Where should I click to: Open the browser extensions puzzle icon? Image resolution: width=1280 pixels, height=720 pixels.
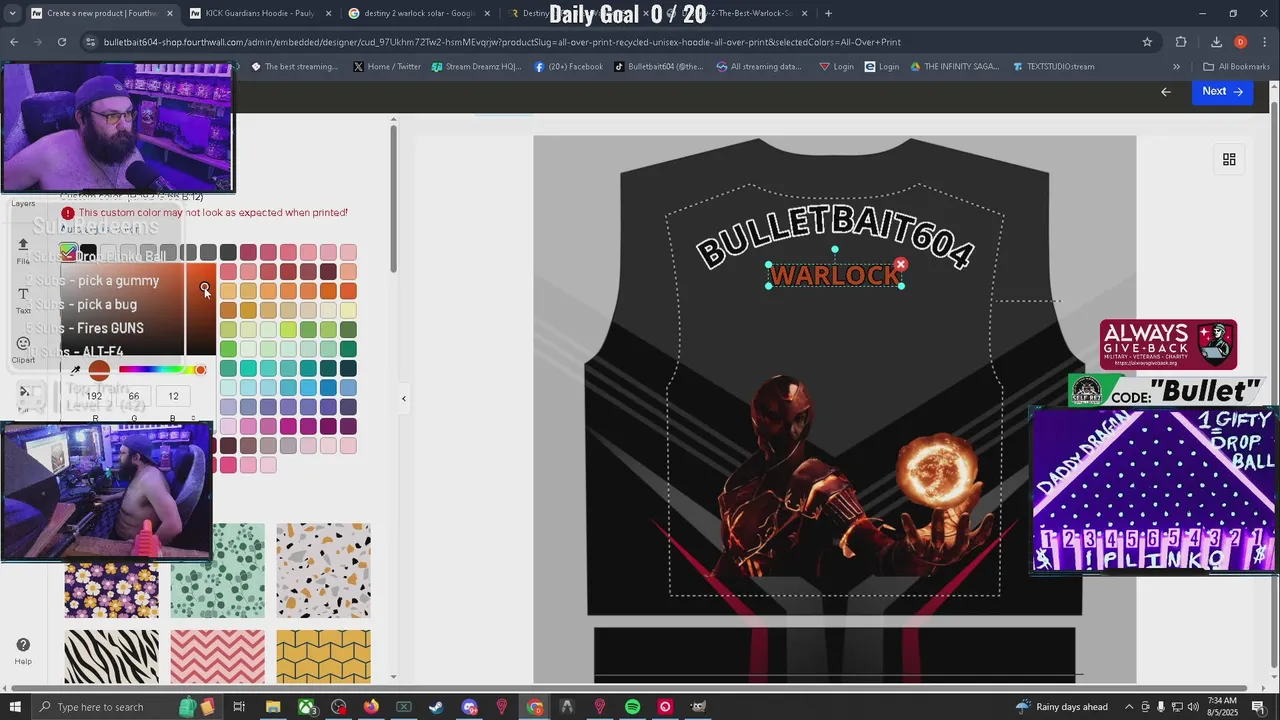coord(1181,42)
